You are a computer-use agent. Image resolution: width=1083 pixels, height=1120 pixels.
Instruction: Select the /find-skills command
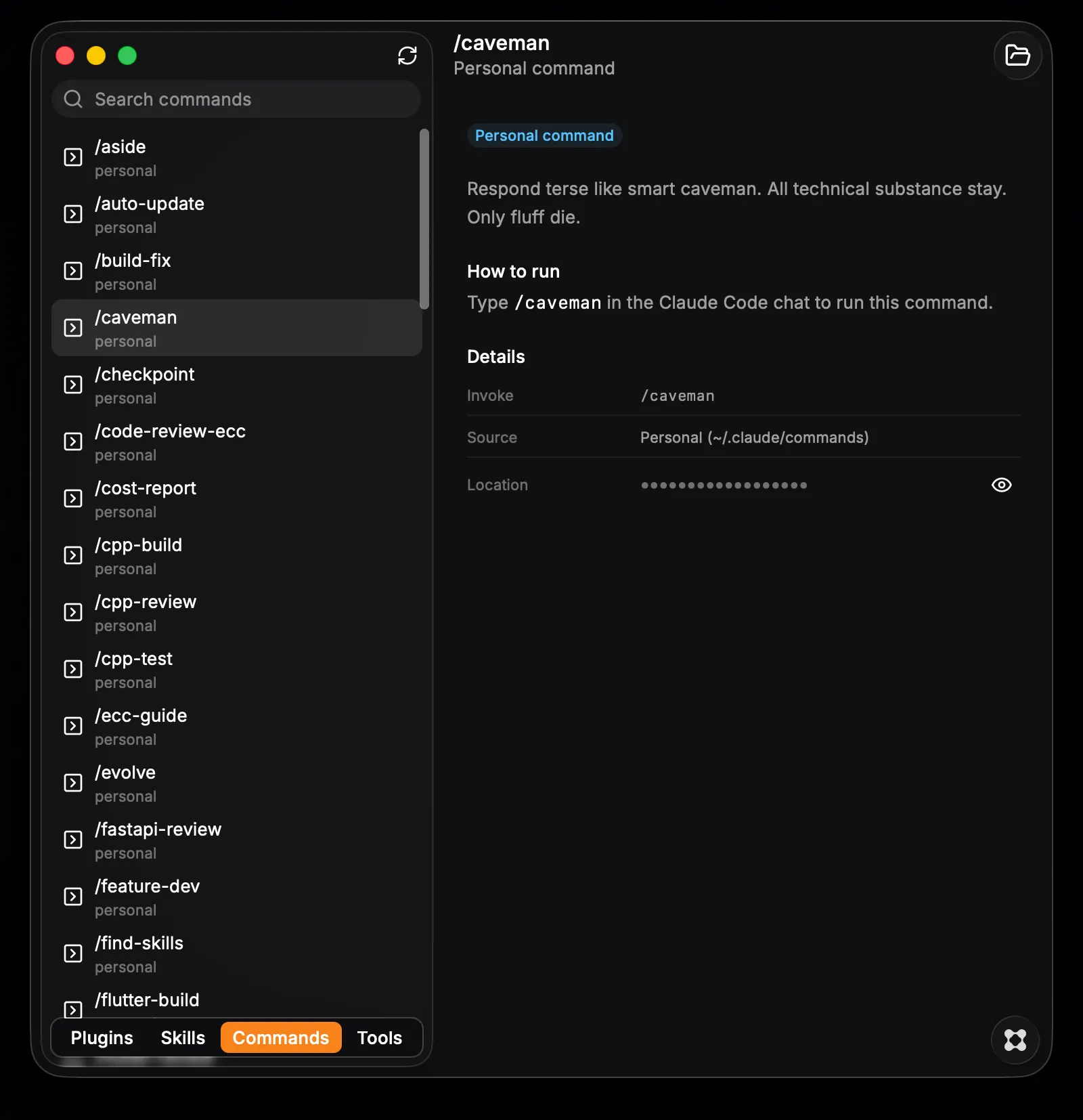(236, 953)
